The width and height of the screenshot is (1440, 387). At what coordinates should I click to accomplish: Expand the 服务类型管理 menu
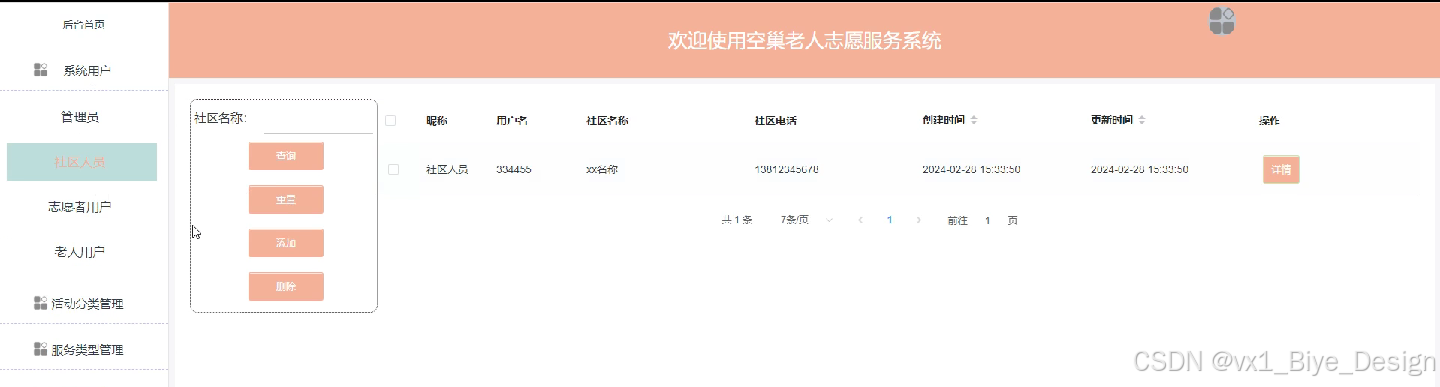click(x=84, y=349)
